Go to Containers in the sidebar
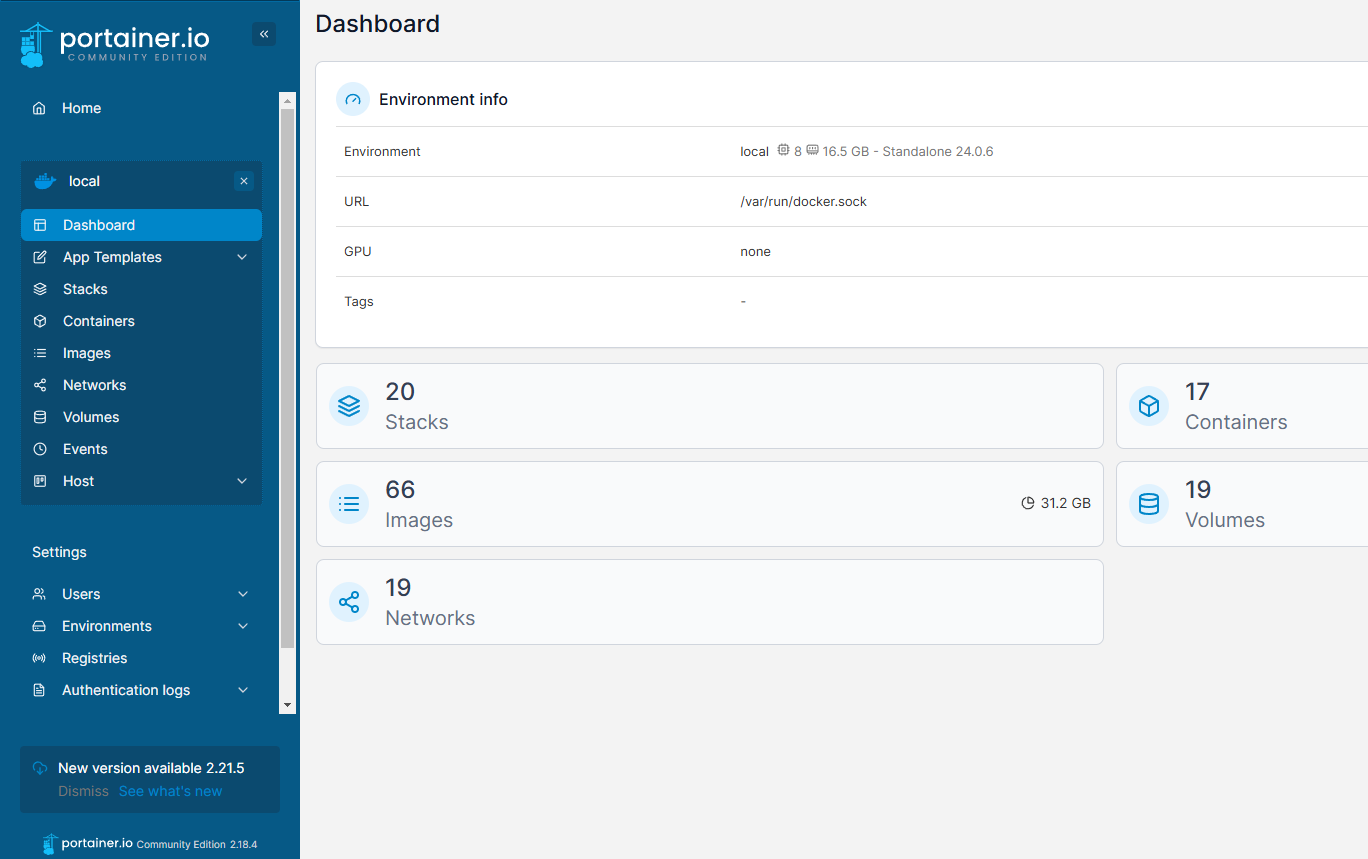 (x=141, y=321)
